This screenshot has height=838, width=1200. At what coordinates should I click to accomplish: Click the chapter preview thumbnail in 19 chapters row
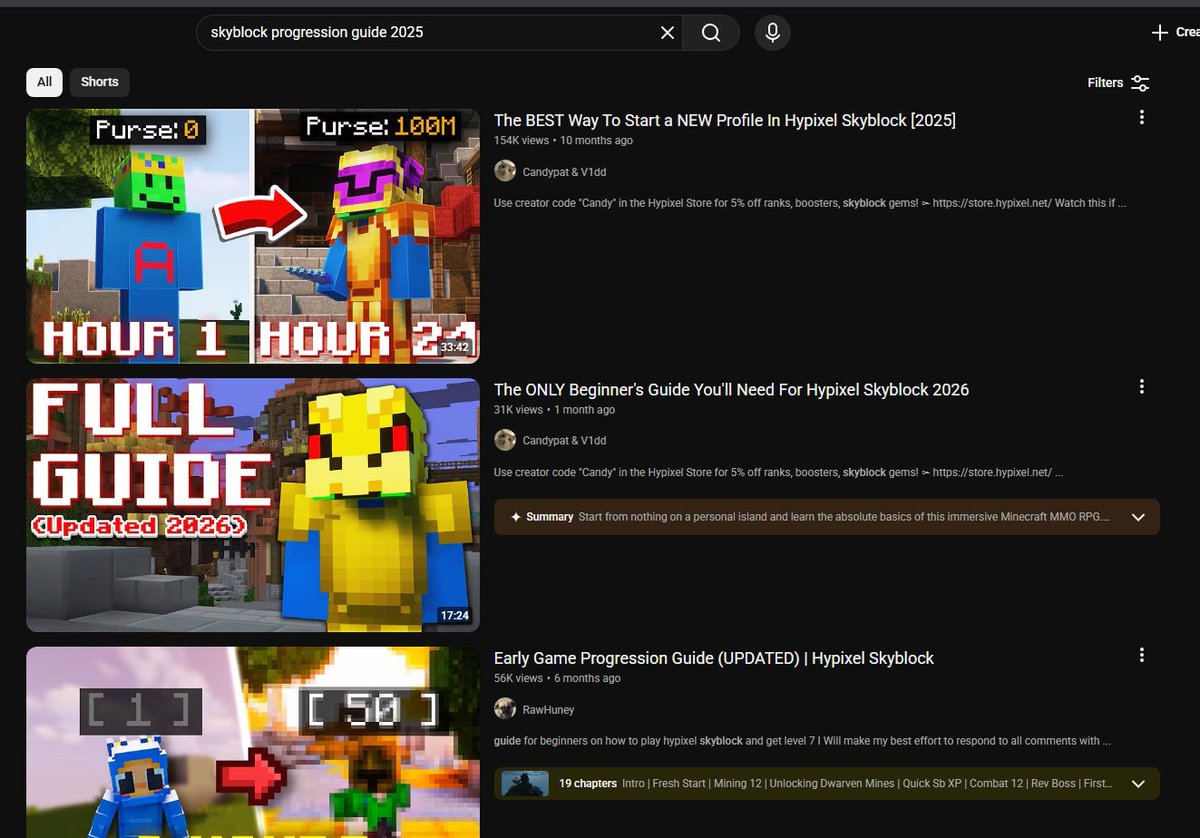525,783
